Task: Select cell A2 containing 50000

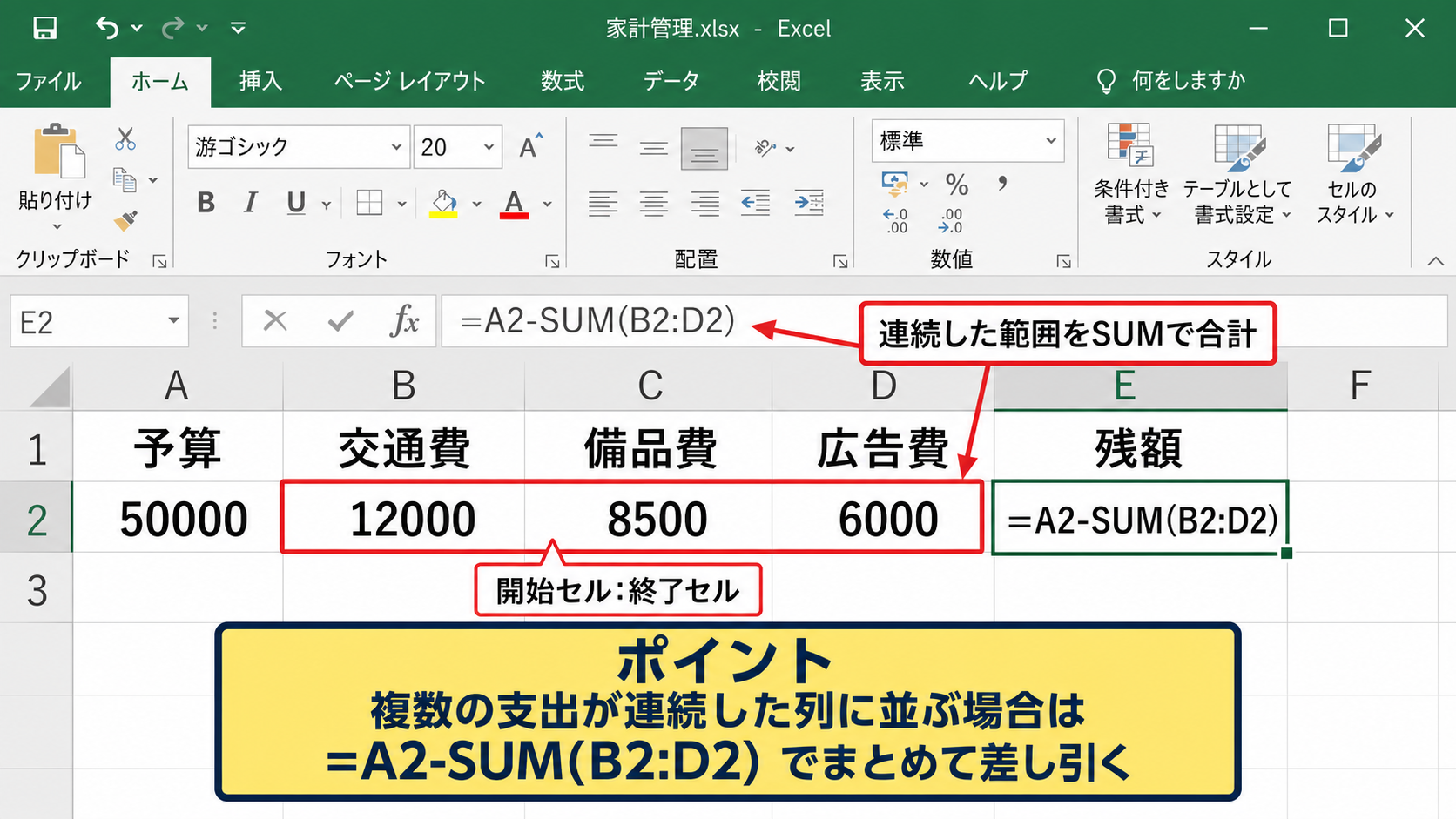Action: point(178,518)
